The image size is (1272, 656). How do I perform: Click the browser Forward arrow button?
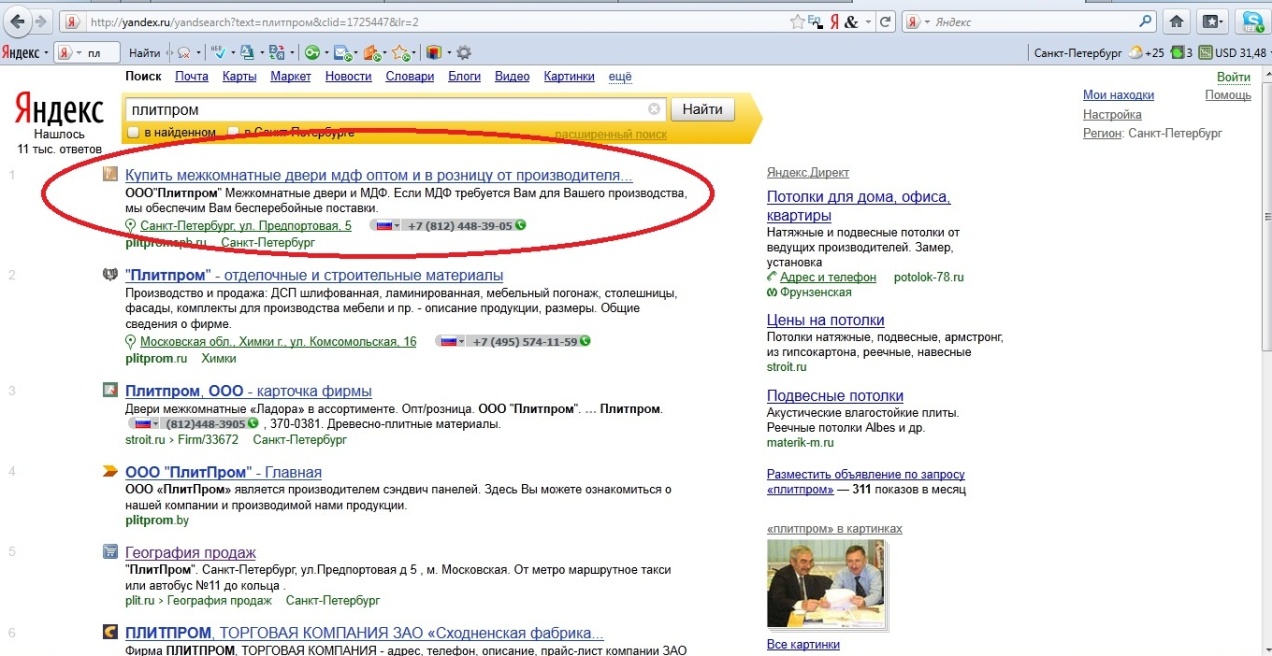(41, 21)
